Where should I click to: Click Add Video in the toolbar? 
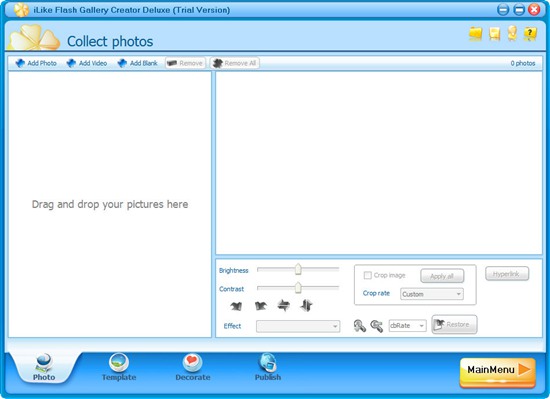pyautogui.click(x=87, y=63)
